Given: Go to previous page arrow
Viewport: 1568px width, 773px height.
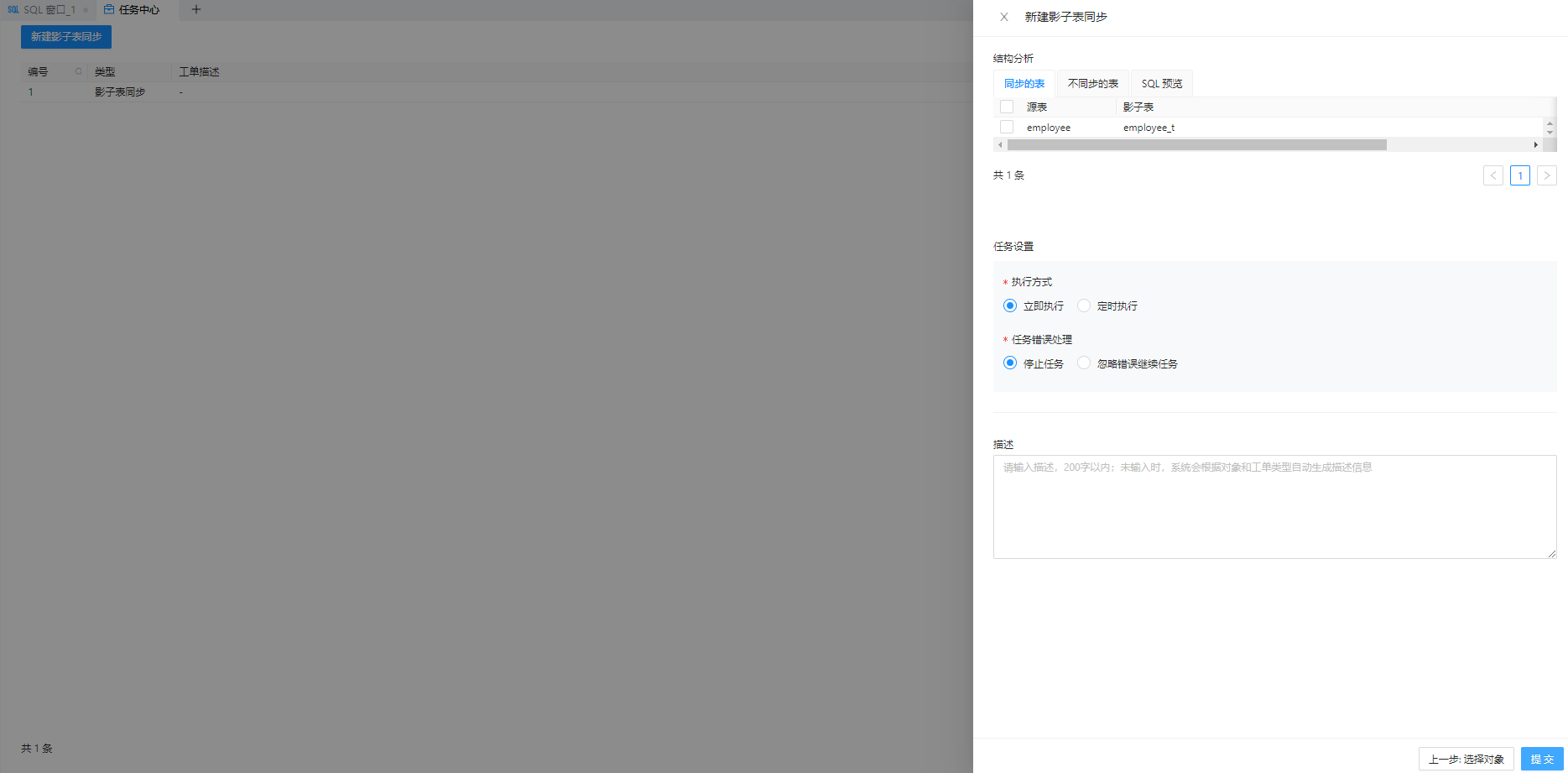Looking at the screenshot, I should coord(1493,175).
